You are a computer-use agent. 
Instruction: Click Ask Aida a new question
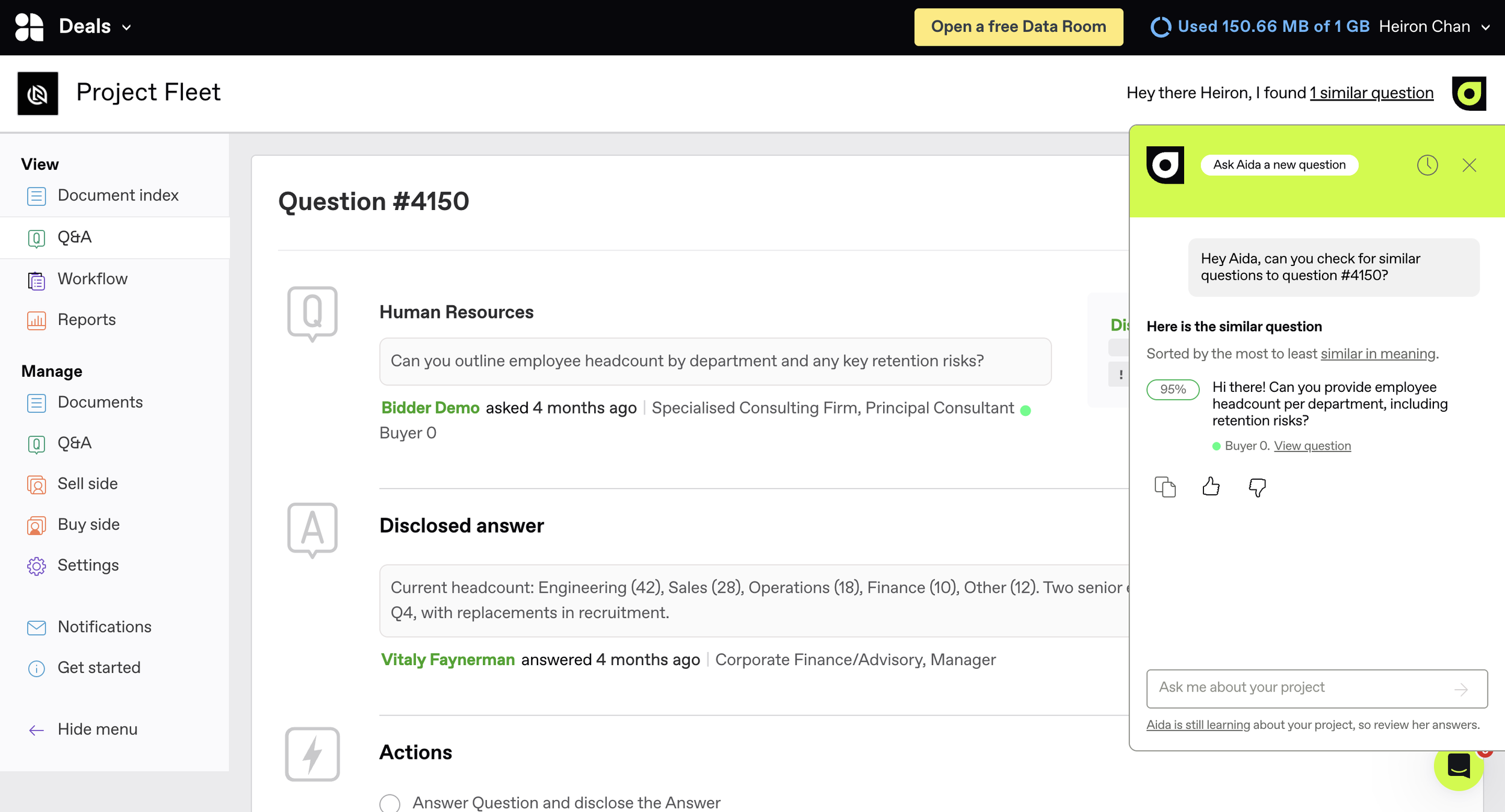click(1279, 165)
